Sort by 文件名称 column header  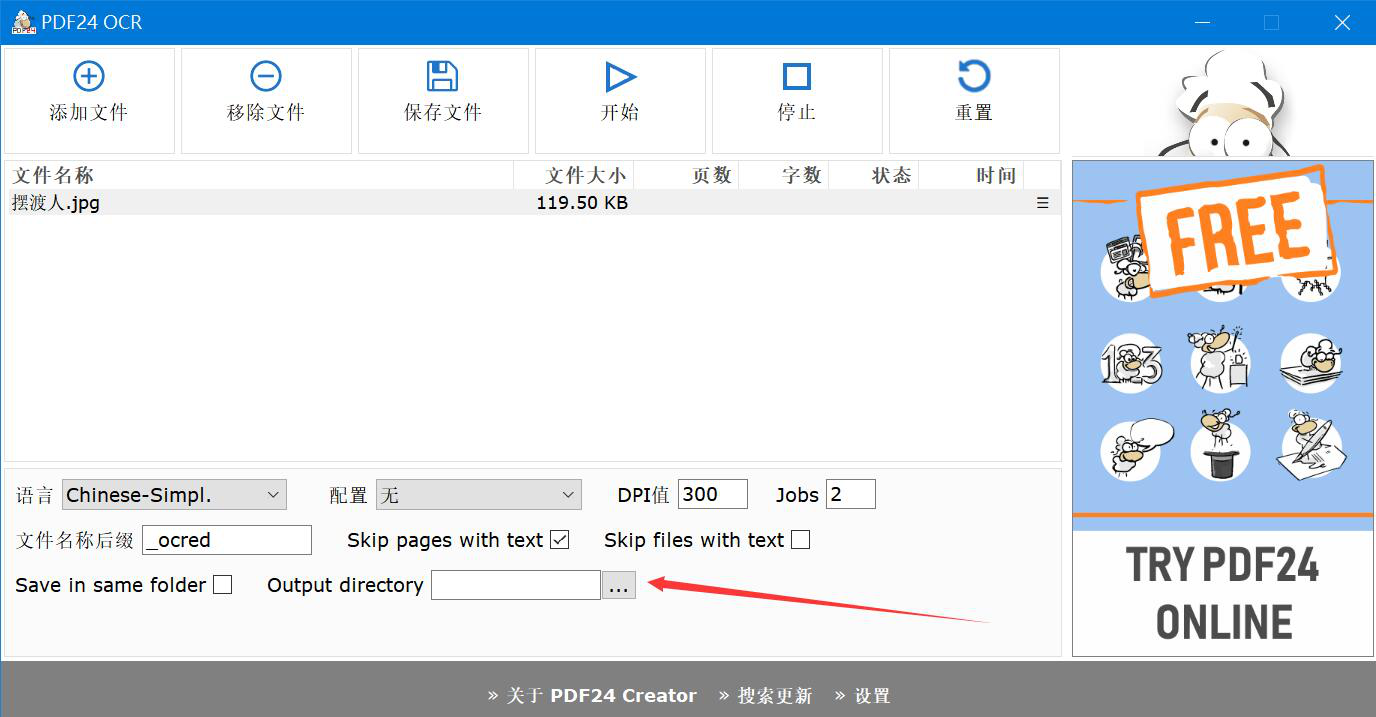(259, 176)
